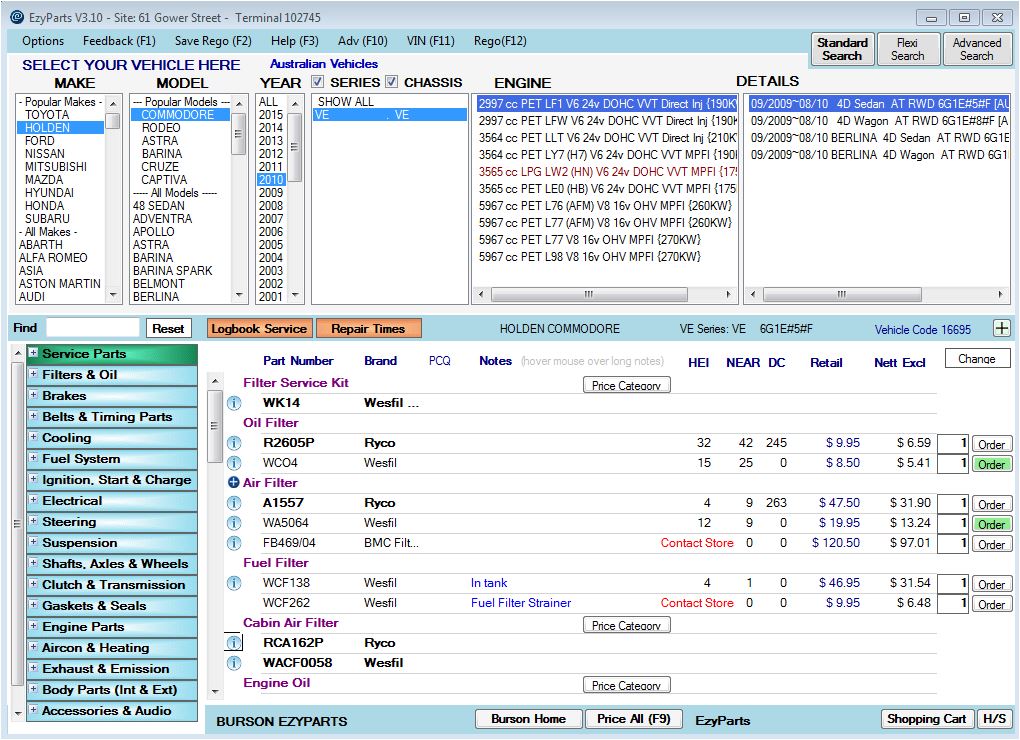Screen dimensions: 1020x740
Task: Expand Shafts, Axles & Wheels category
Action: tap(34, 563)
